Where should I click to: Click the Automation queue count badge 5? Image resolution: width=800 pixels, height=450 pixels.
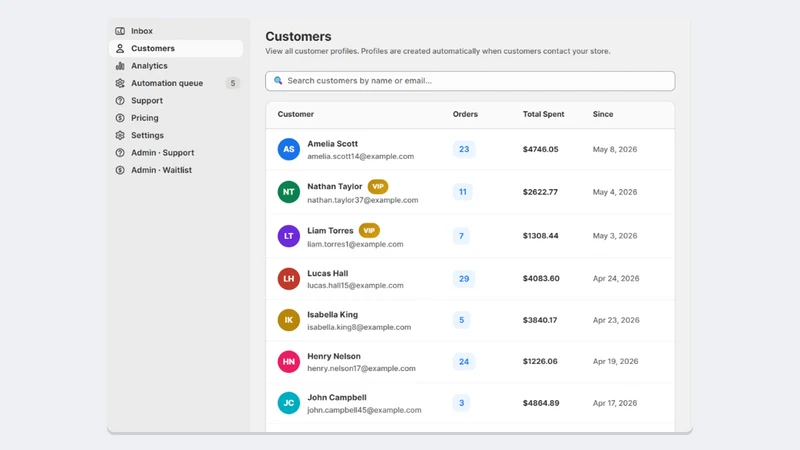(x=233, y=83)
